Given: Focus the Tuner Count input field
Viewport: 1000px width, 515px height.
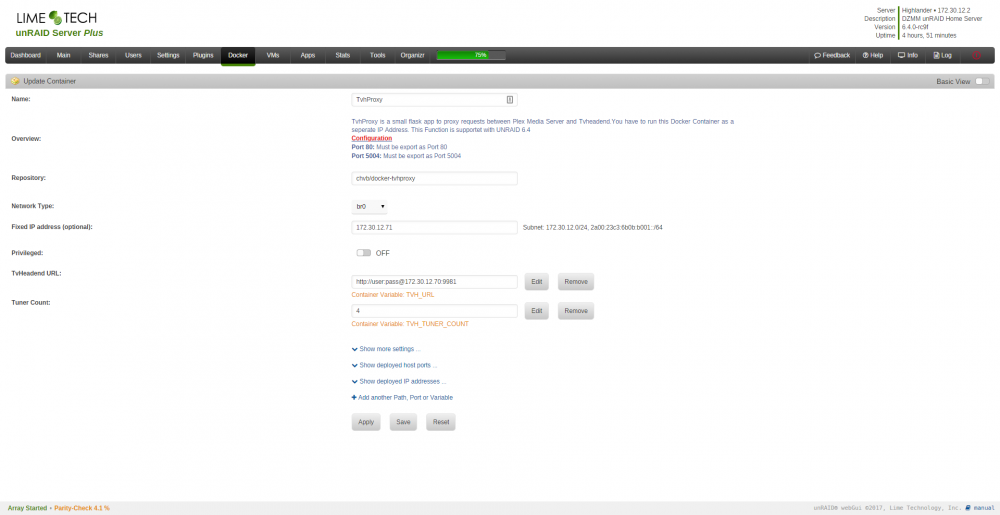Looking at the screenshot, I should [x=434, y=311].
